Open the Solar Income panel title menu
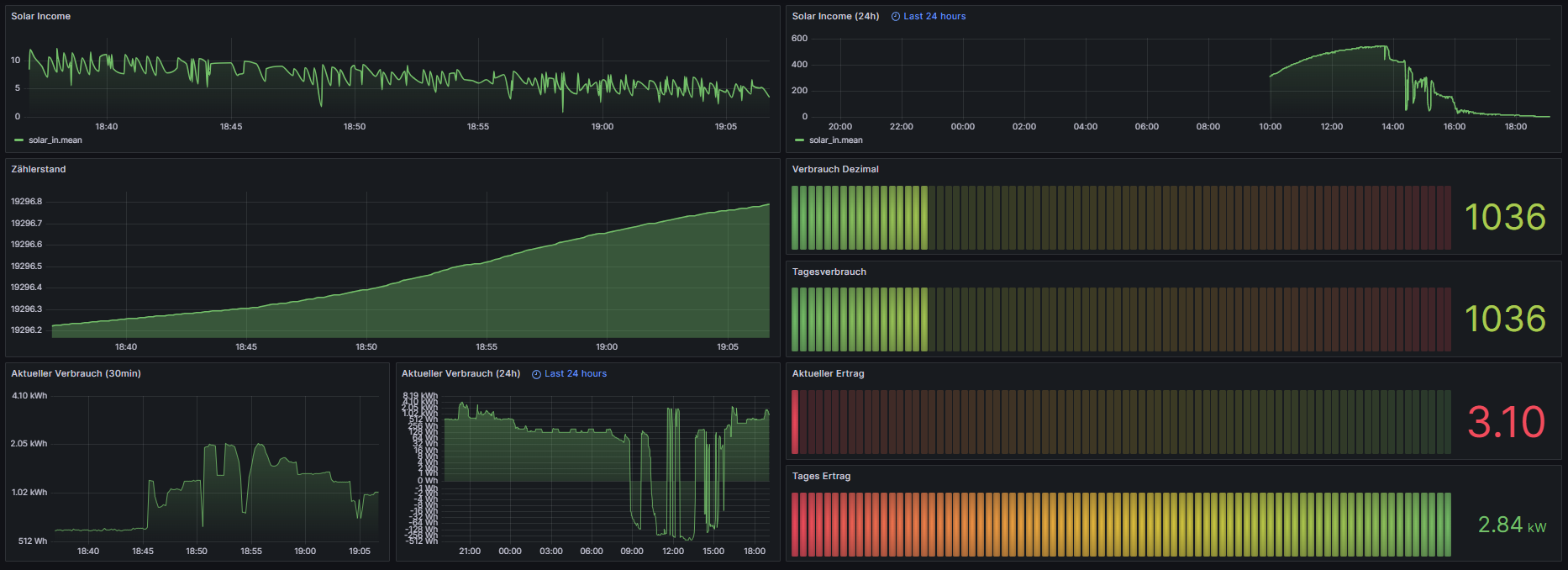Screen dimensions: 1568x570 tap(40, 17)
